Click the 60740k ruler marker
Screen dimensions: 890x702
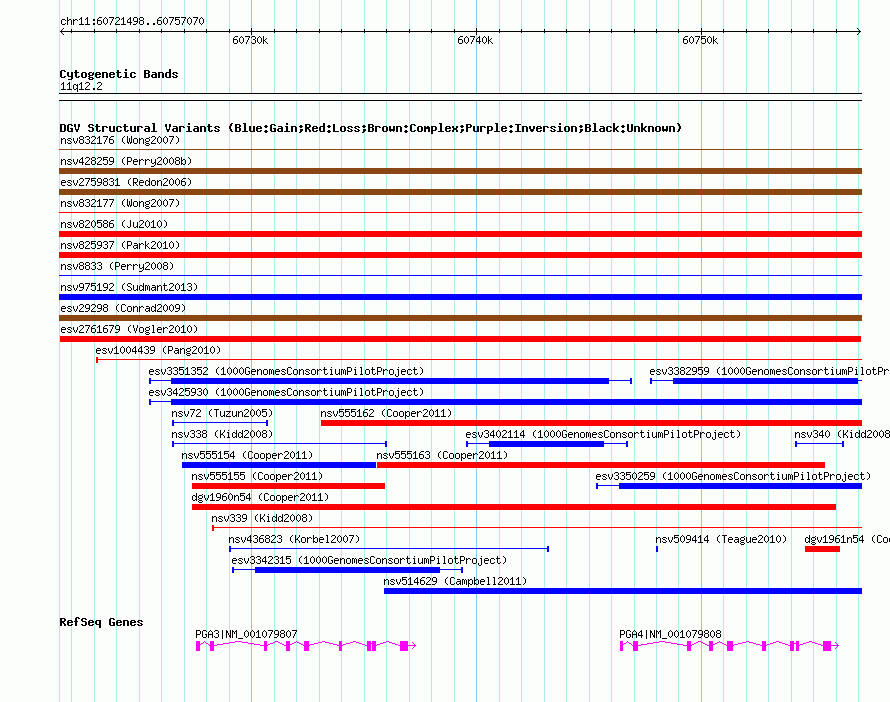(475, 40)
